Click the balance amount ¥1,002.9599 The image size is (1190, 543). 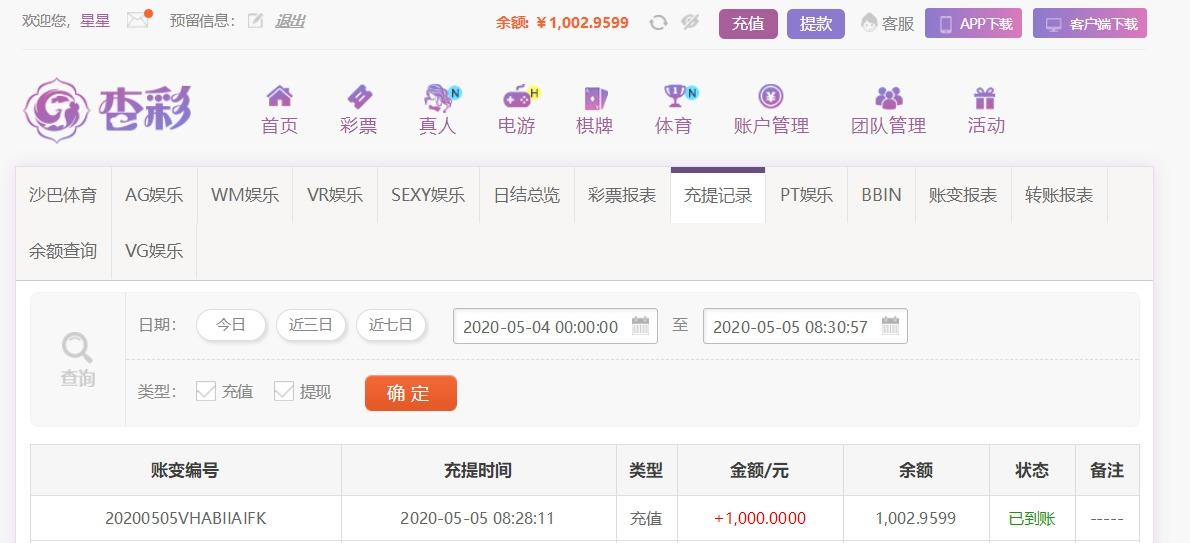click(x=582, y=23)
